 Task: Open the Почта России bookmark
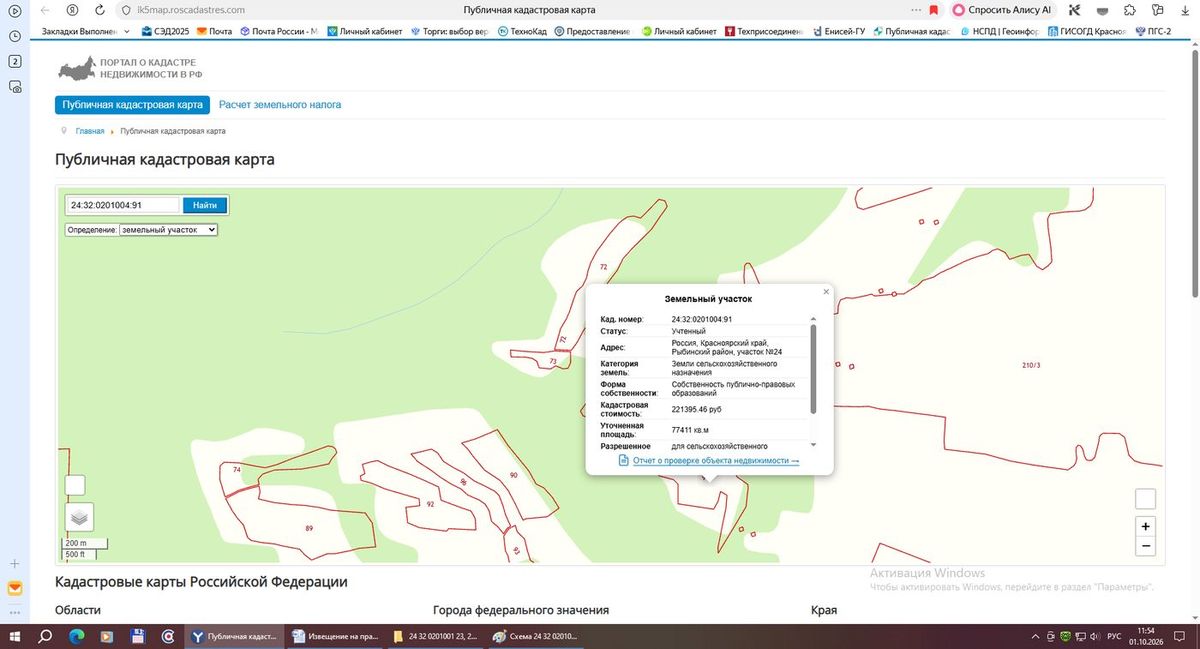click(x=278, y=31)
